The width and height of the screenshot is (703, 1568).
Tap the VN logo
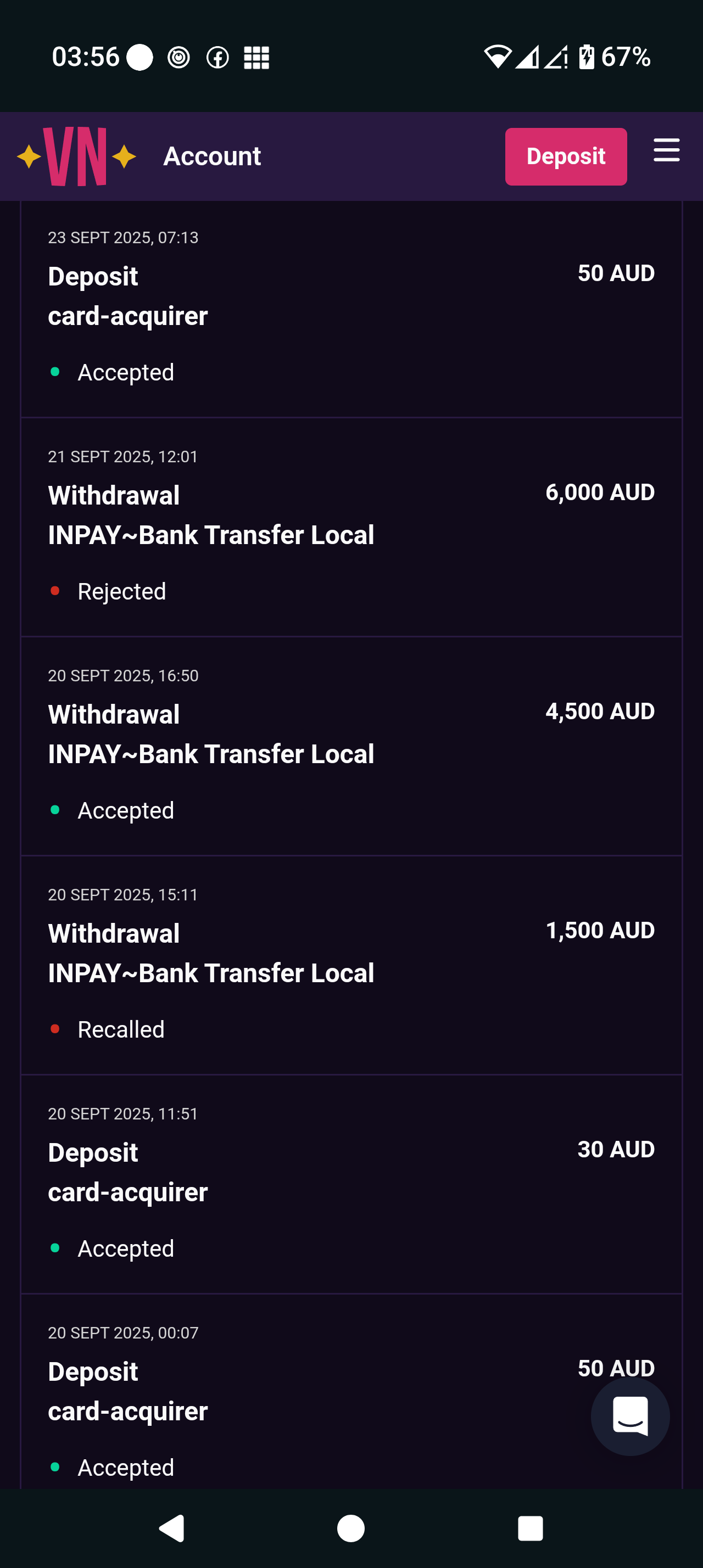click(75, 156)
